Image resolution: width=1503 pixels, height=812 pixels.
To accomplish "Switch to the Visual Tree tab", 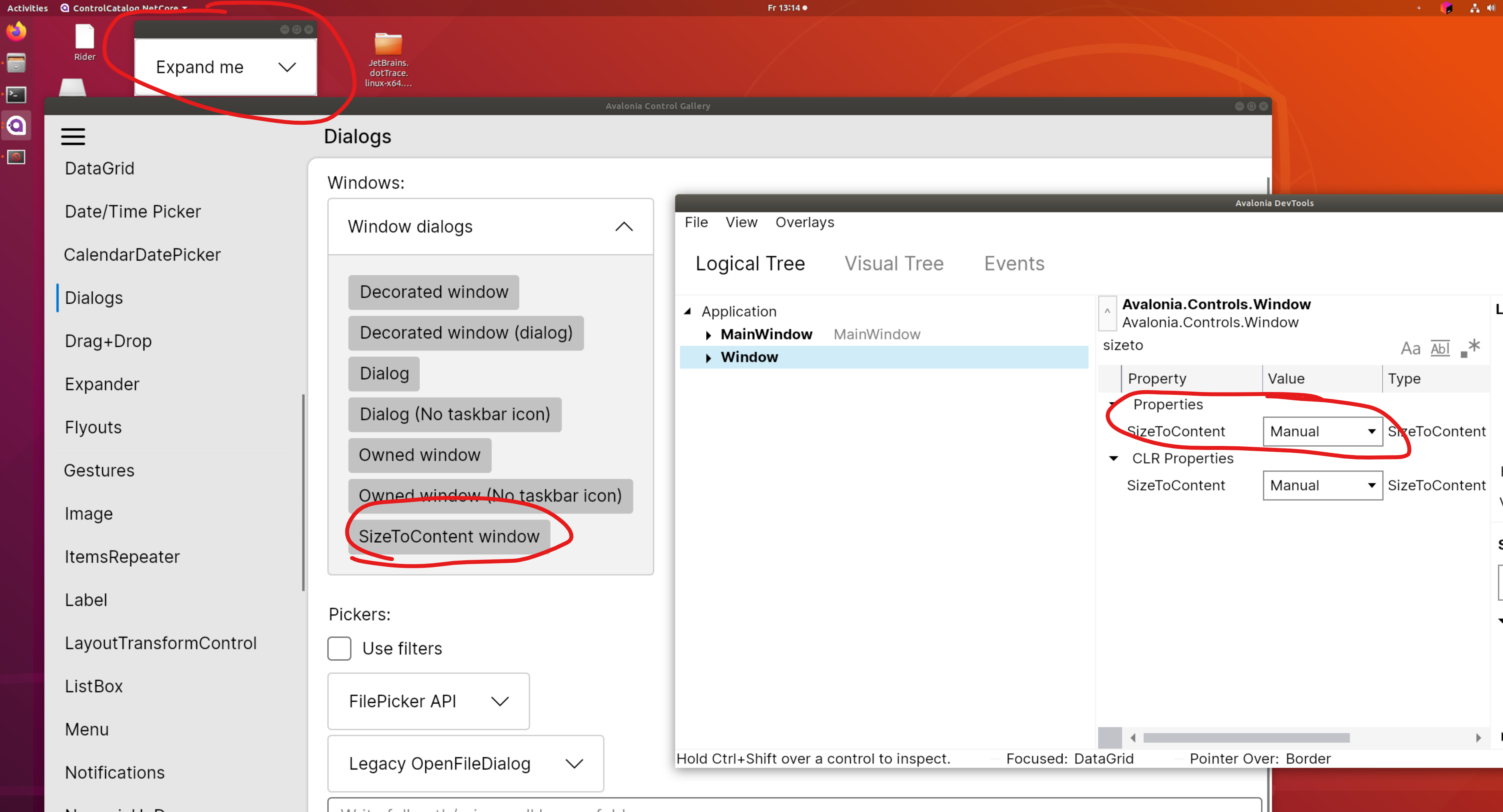I will [894, 263].
